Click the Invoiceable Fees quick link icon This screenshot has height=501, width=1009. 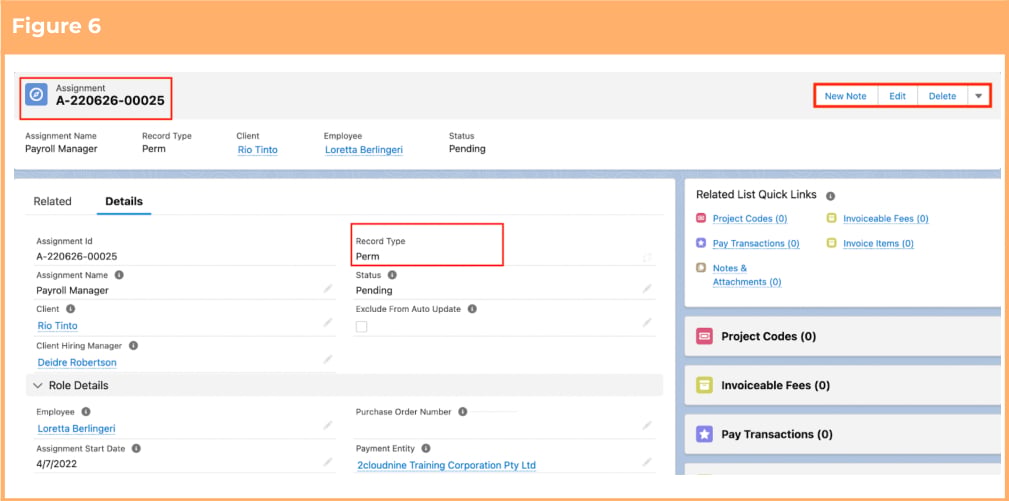click(x=831, y=219)
